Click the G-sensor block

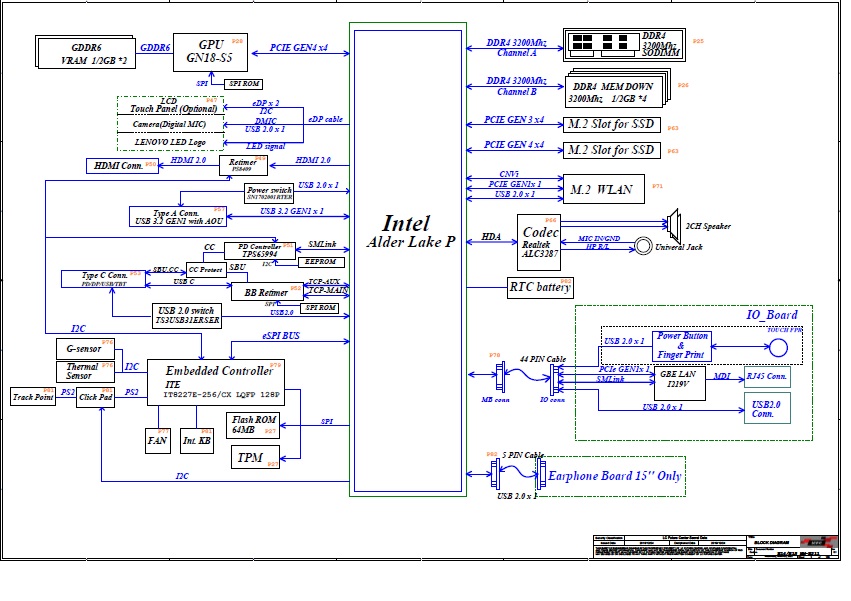coord(85,349)
